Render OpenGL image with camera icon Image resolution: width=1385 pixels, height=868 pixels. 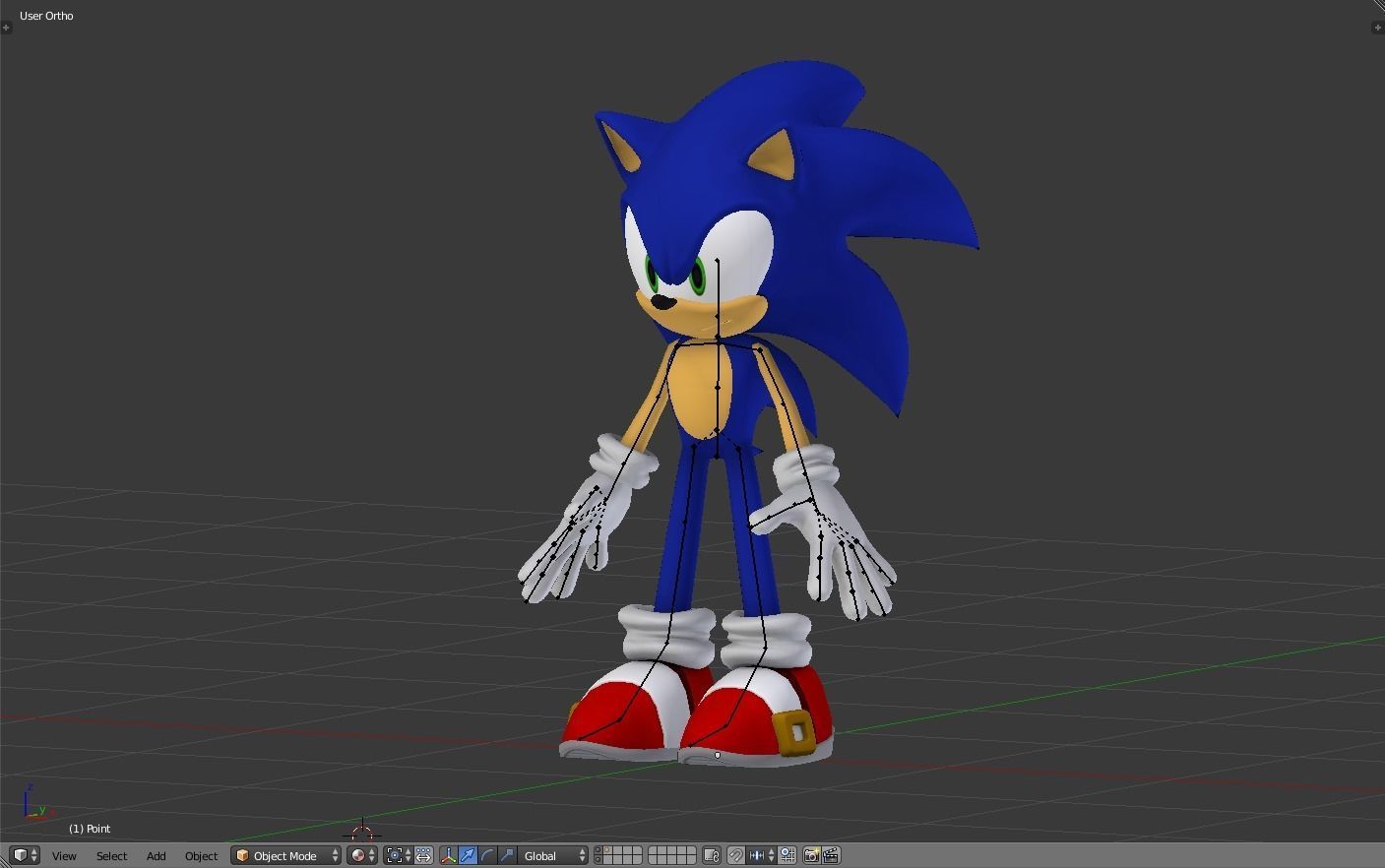[x=812, y=855]
